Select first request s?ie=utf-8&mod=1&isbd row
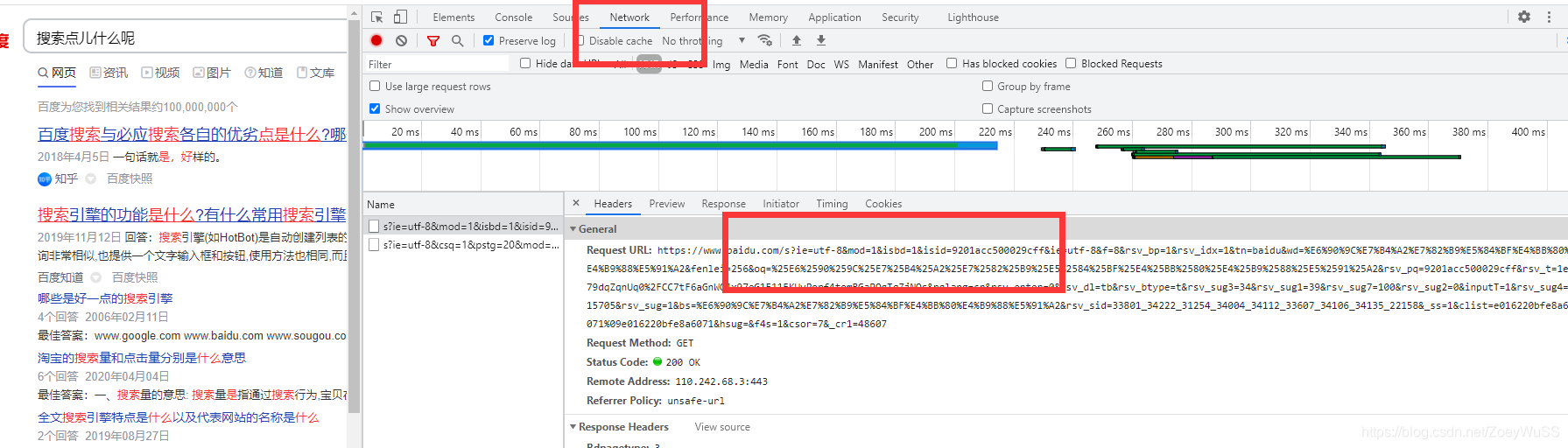1568x448 pixels. 463,227
